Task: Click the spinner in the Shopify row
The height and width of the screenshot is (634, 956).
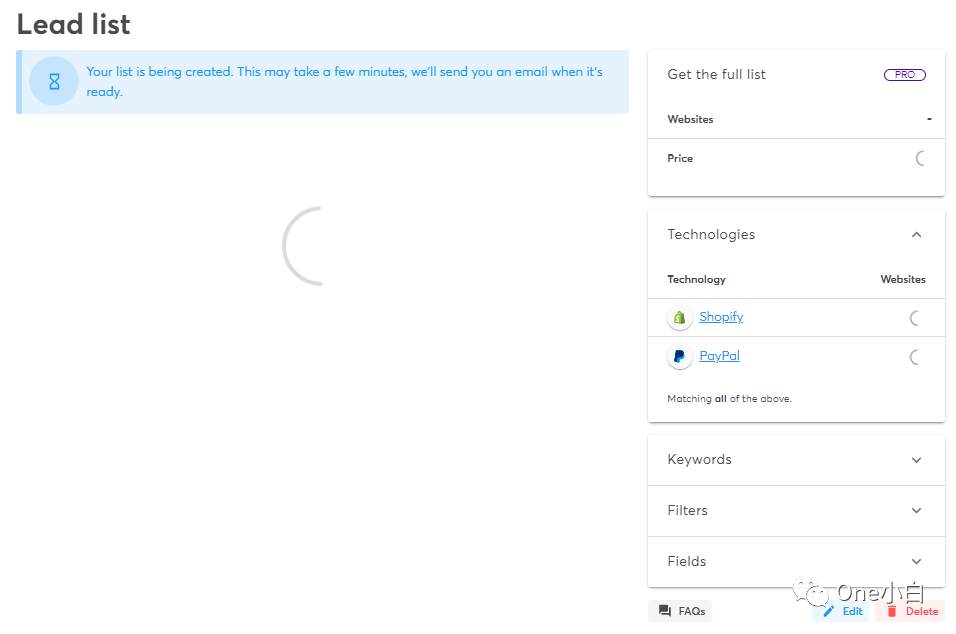Action: pyautogui.click(x=916, y=318)
